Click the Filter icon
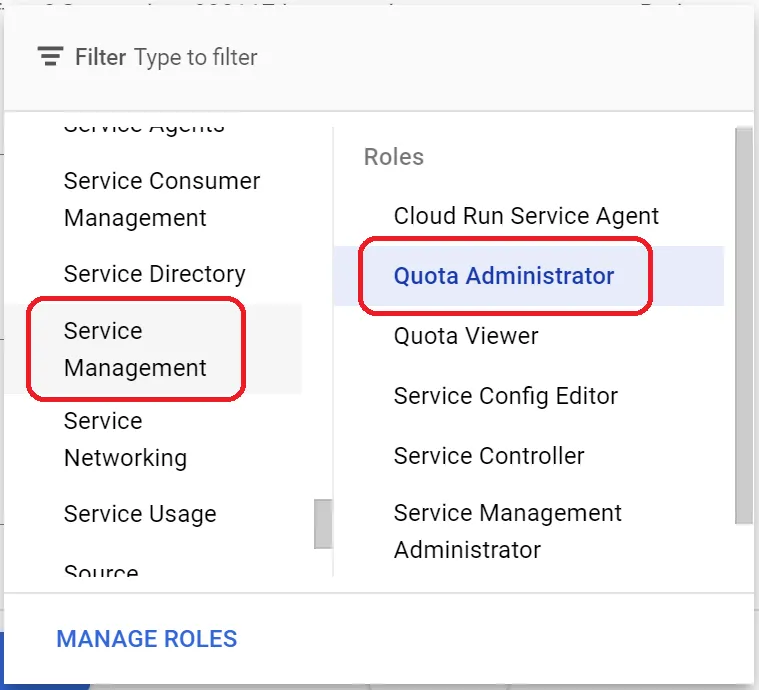The height and width of the screenshot is (690, 759). 50,57
